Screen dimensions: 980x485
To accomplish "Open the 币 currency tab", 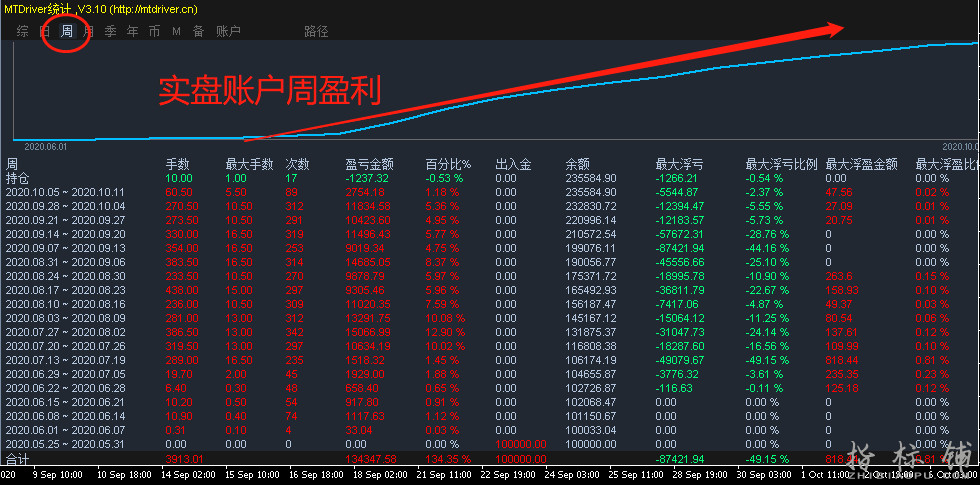I will click(154, 31).
